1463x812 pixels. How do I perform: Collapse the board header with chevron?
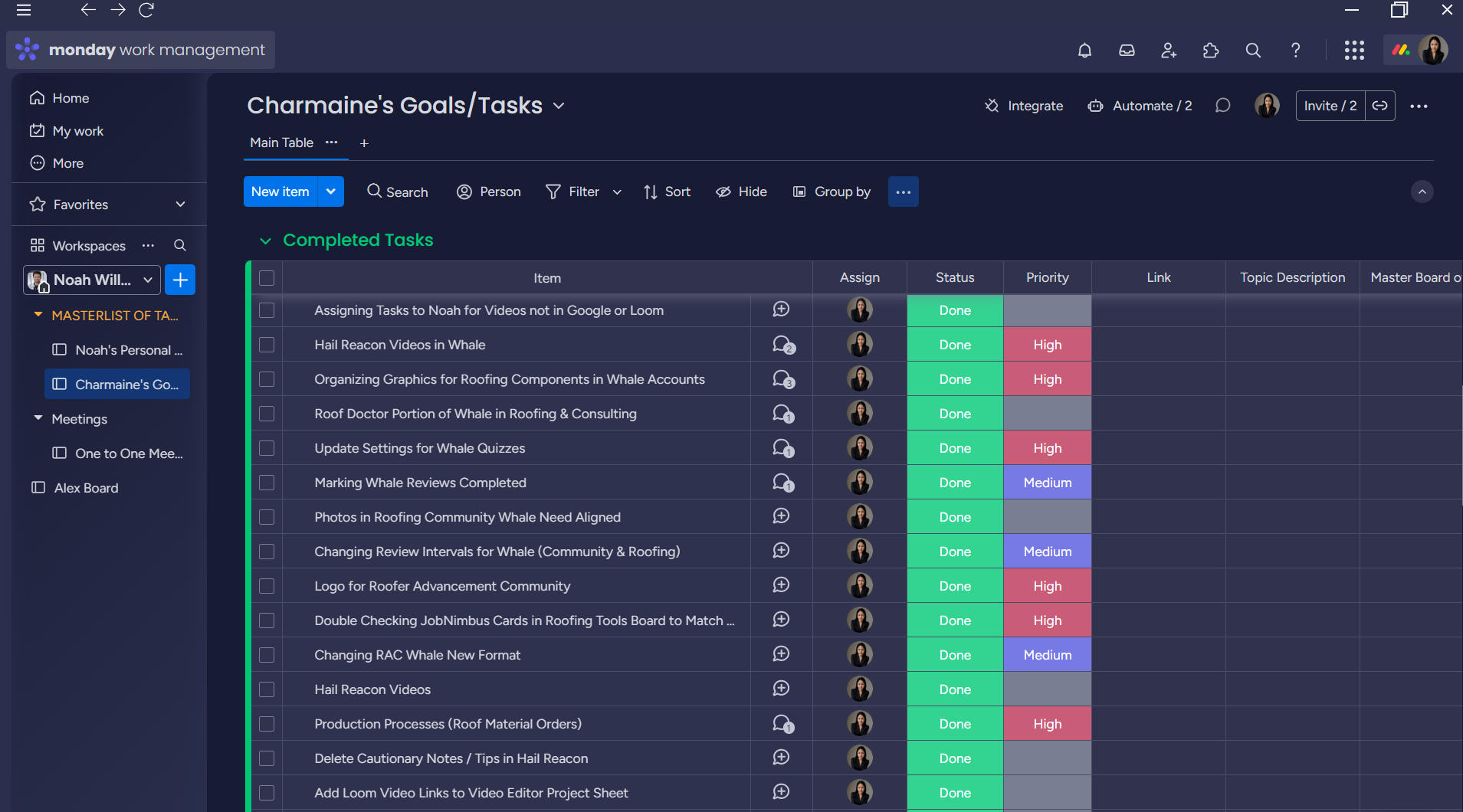coord(1422,192)
